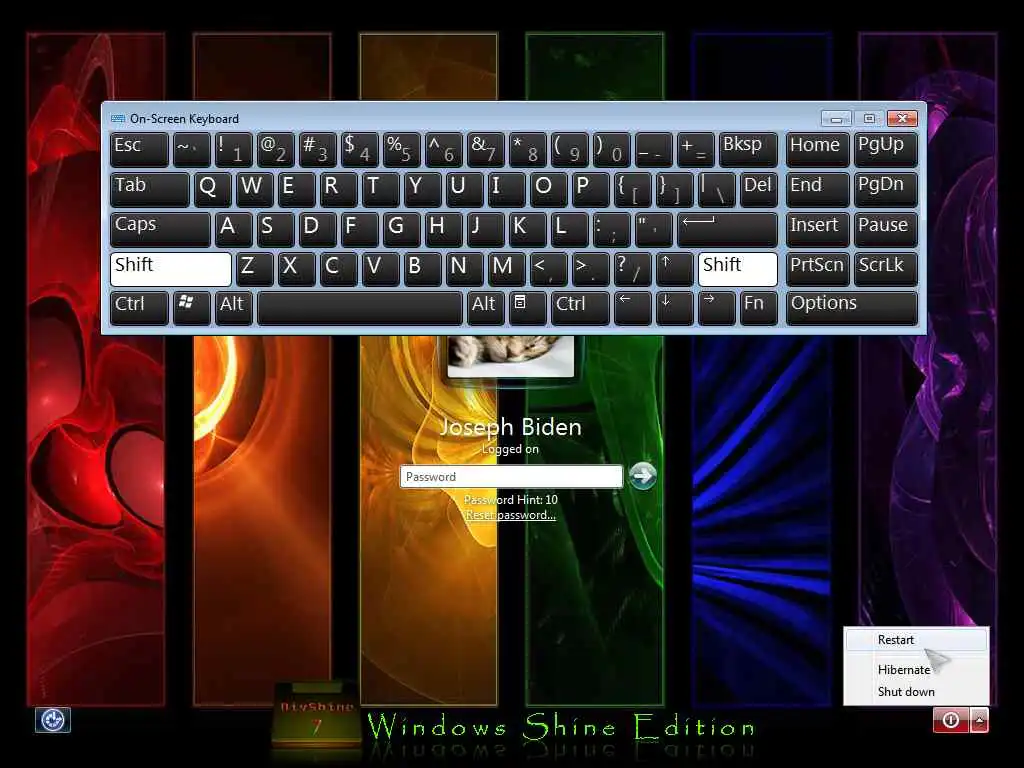Choose Hibernate from power menu

[916, 669]
